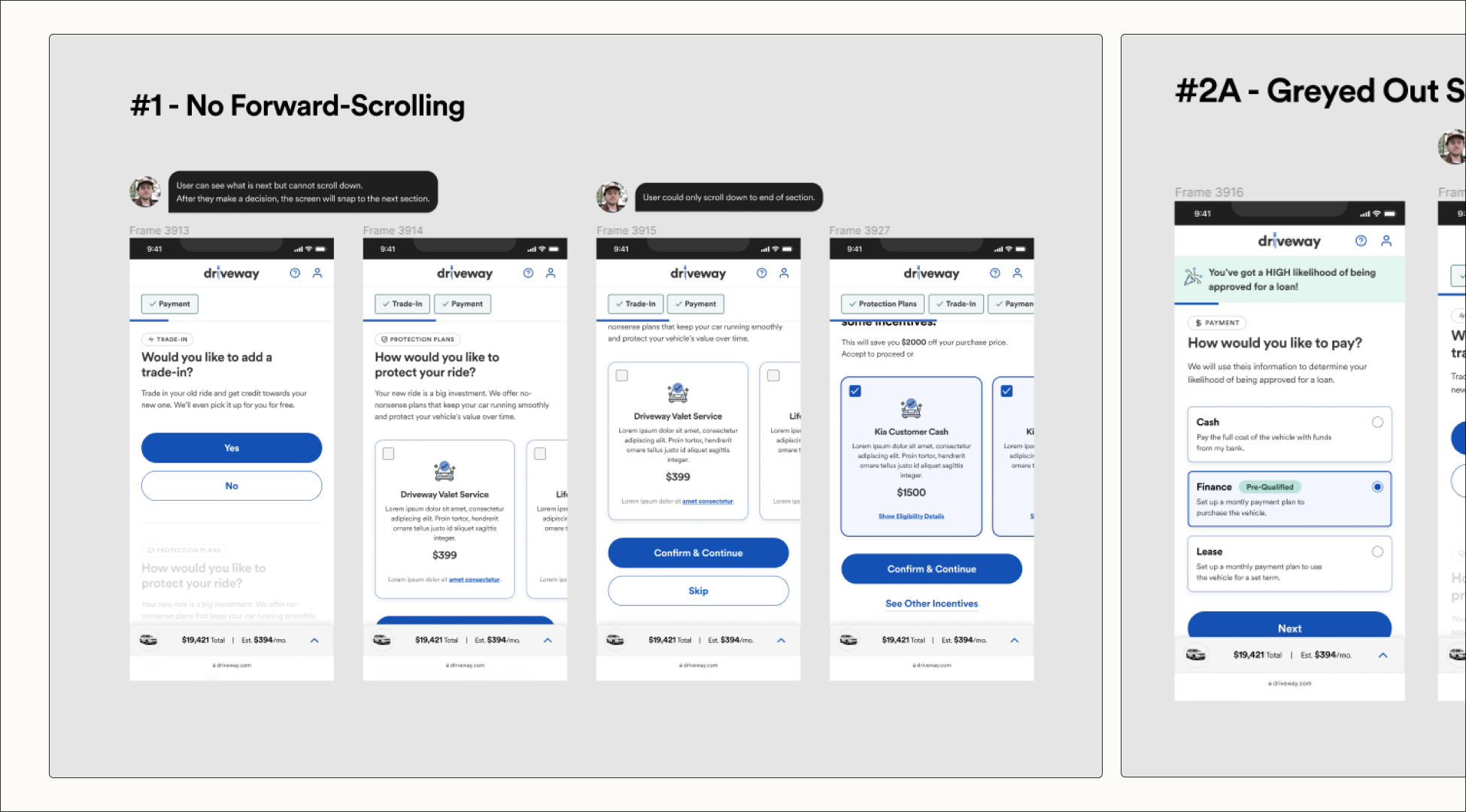Screen dimensions: 1466x812
Task: Click the Confirm & Continue button
Action: tap(698, 552)
